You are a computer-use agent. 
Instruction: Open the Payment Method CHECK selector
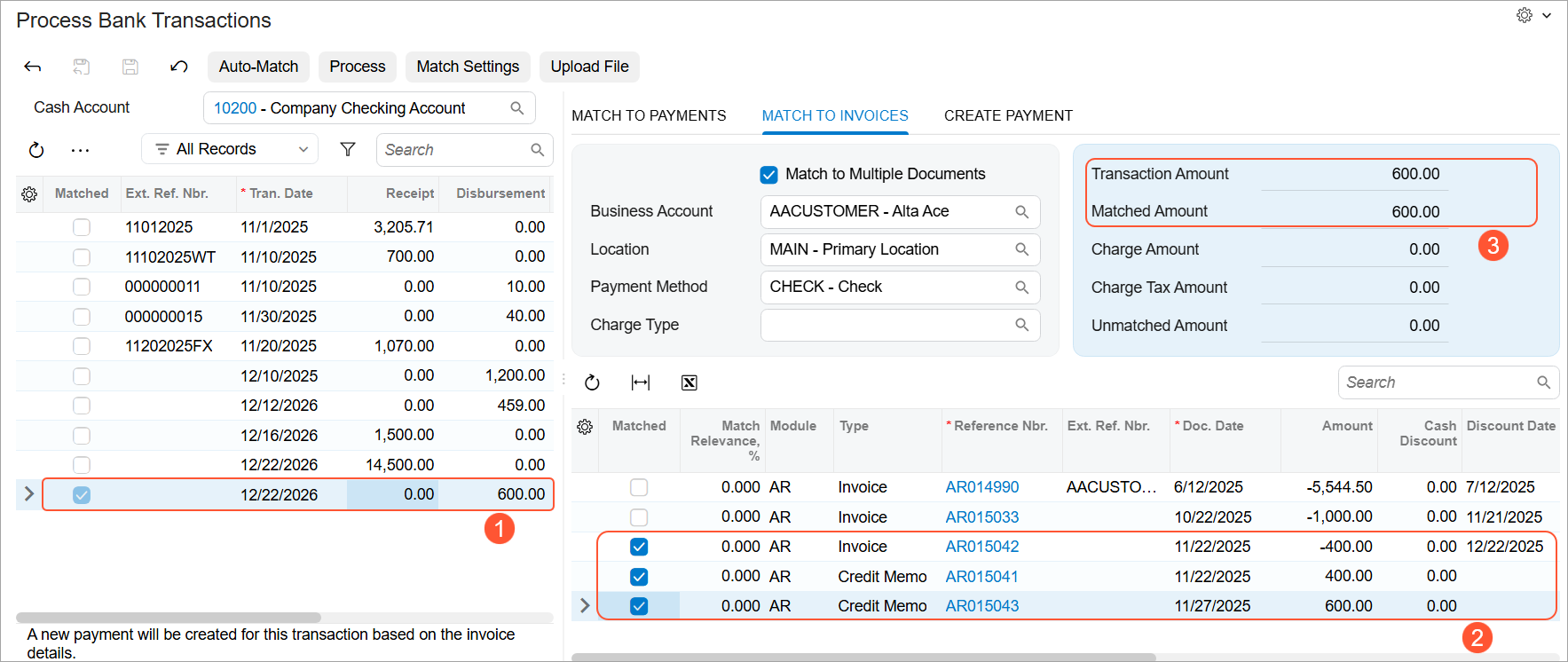tap(900, 288)
